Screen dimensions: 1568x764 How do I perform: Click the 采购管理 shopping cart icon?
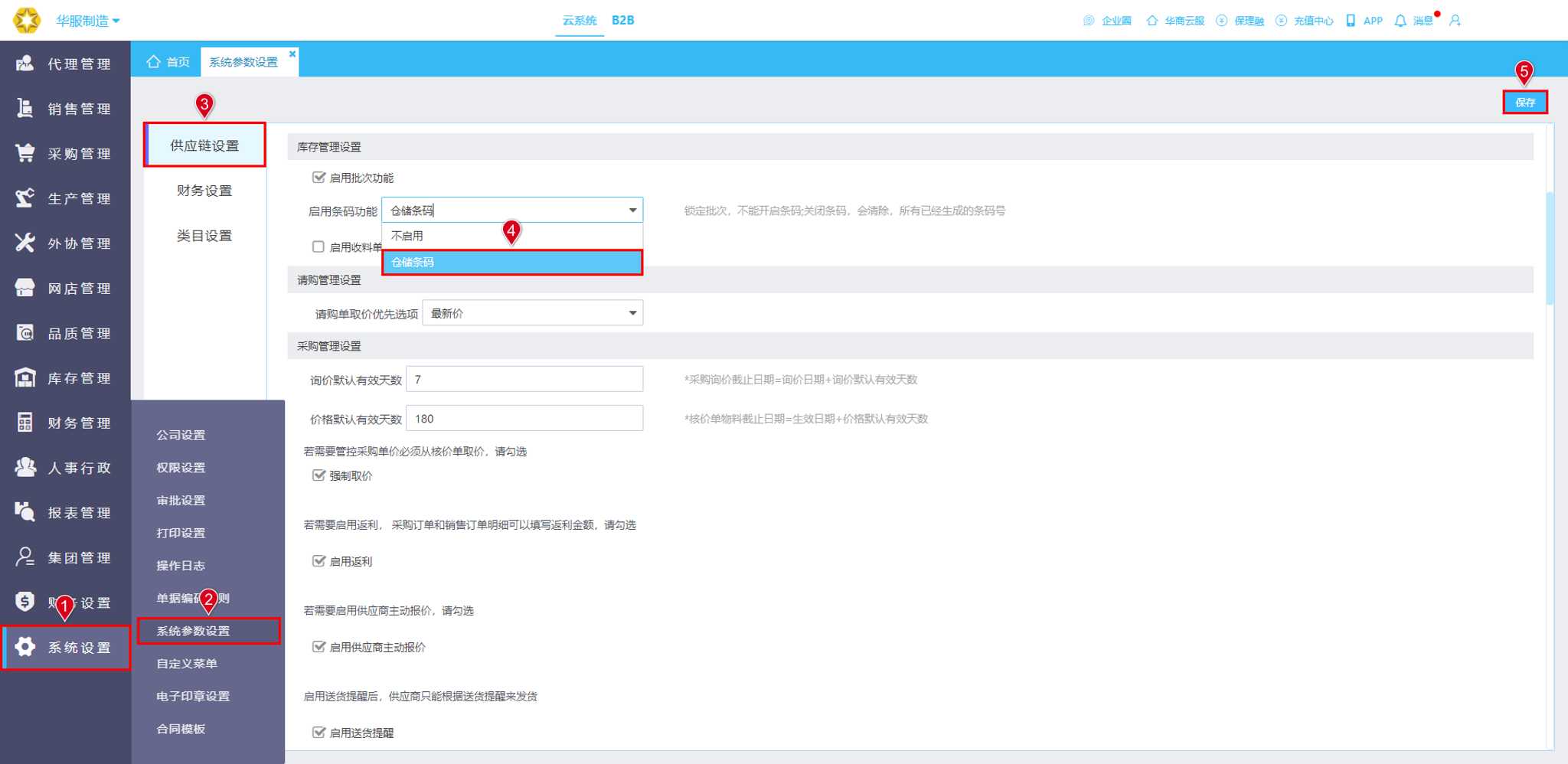pyautogui.click(x=24, y=153)
